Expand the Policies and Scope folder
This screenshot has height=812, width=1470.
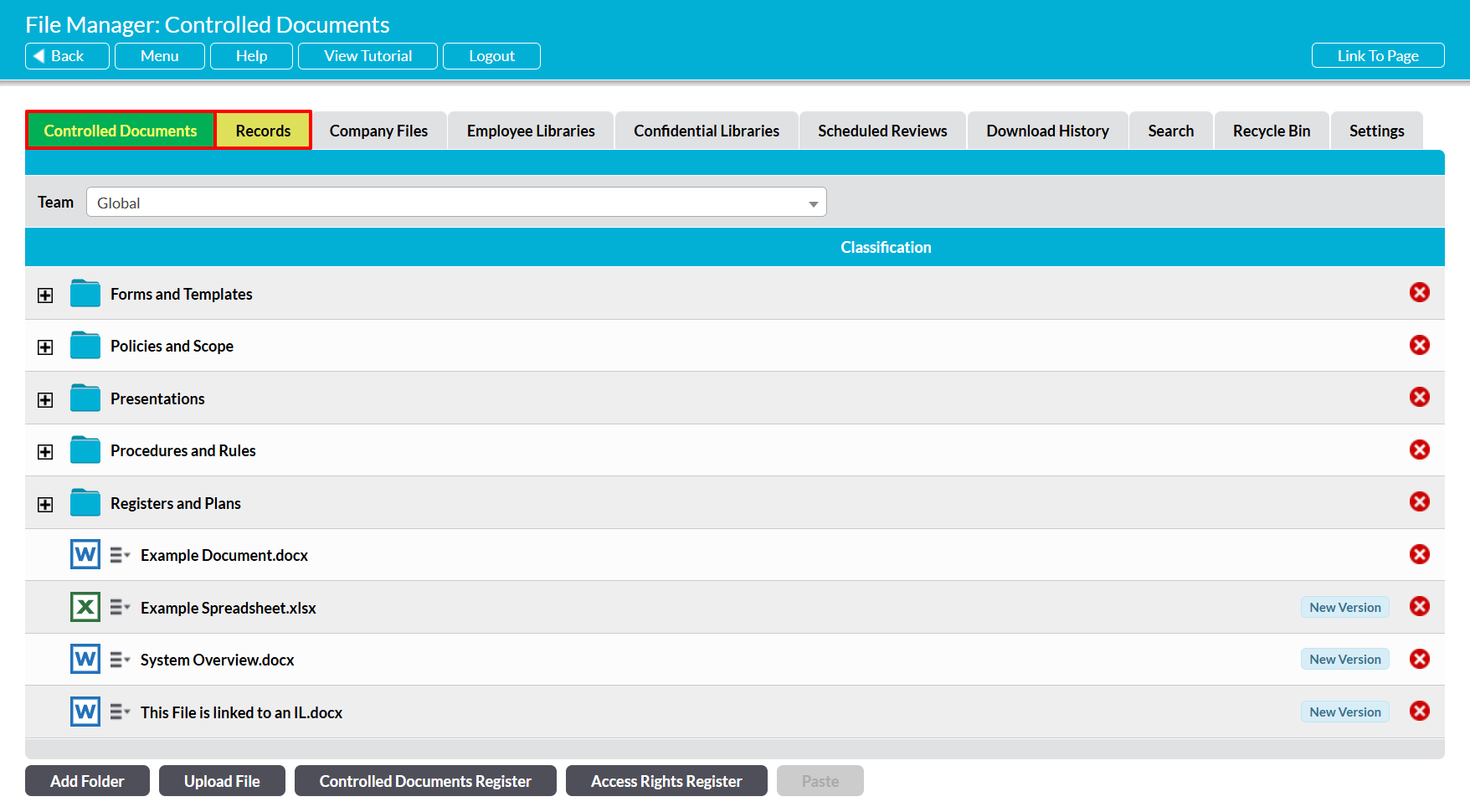(45, 347)
